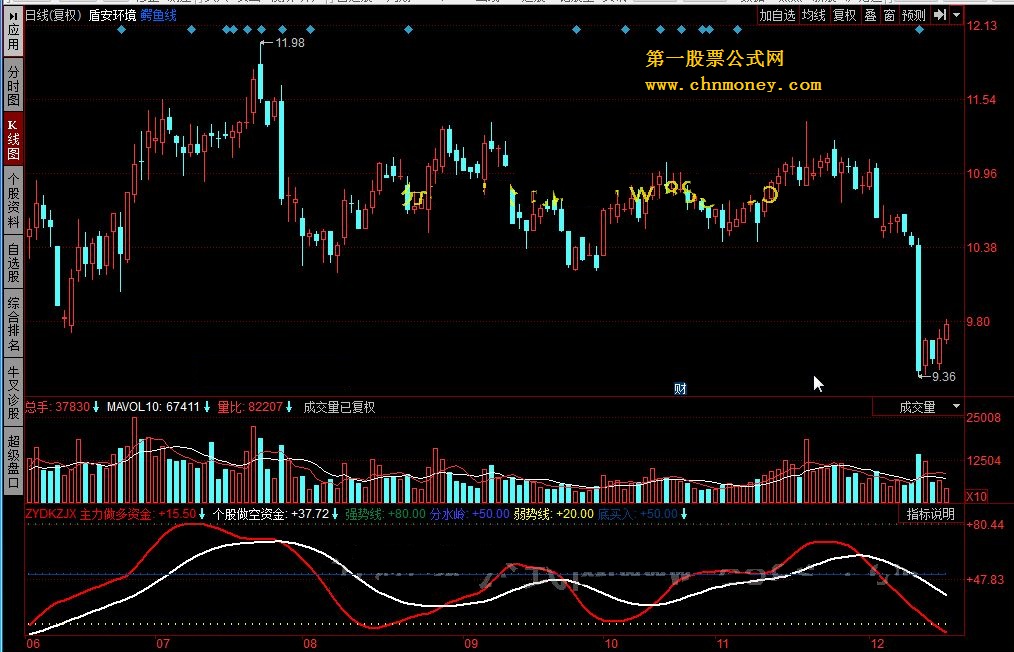Click the 10.96 price axis label

(x=982, y=173)
